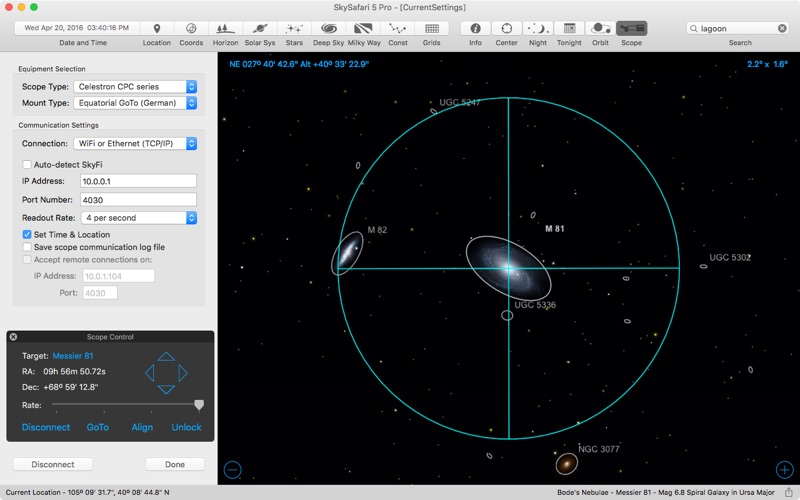This screenshot has height=500, width=800.
Task: Toggle the Scope toolbar icon
Action: pyautogui.click(x=632, y=29)
